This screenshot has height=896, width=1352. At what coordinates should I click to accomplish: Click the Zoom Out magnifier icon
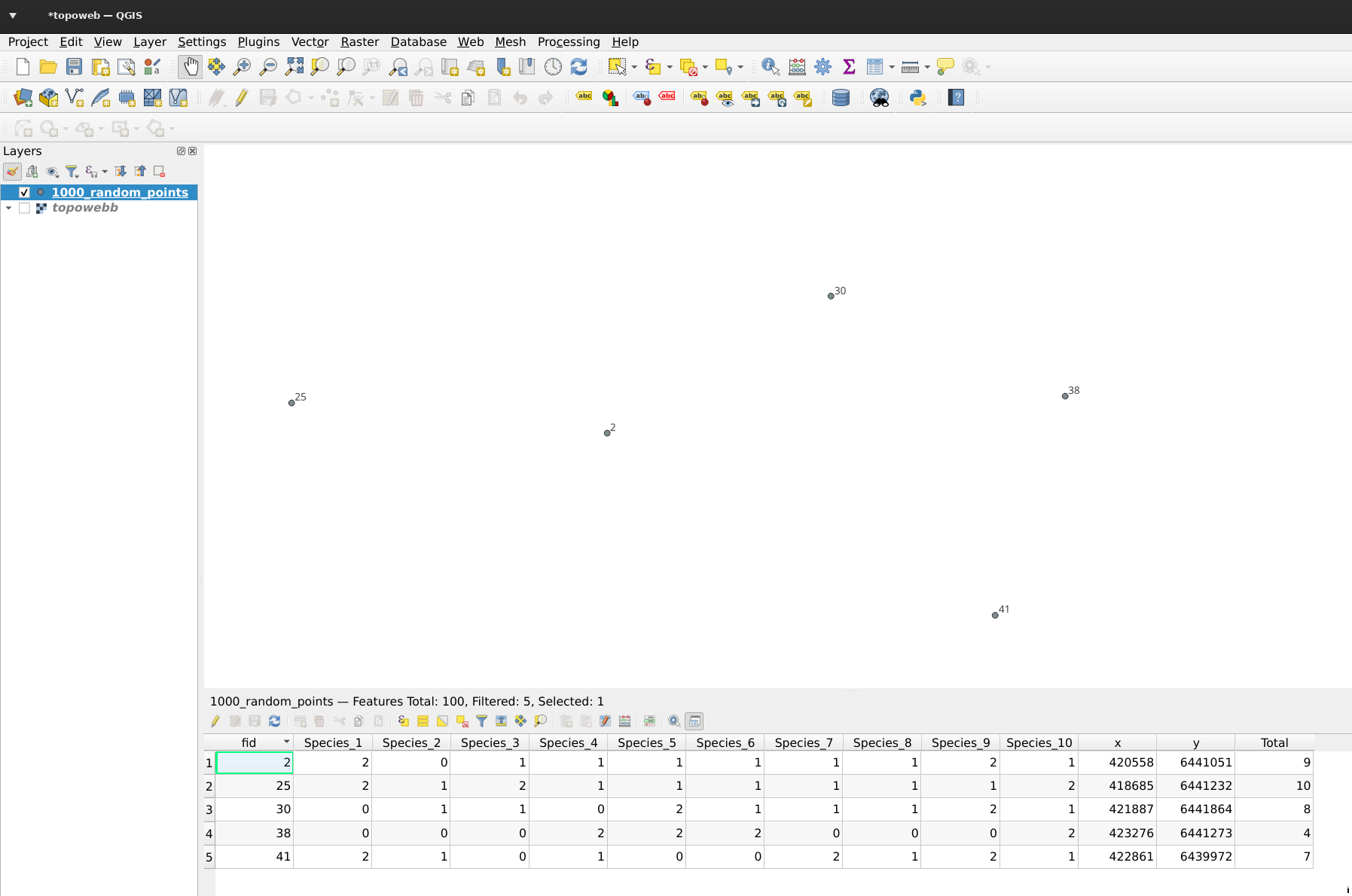pyautogui.click(x=267, y=67)
